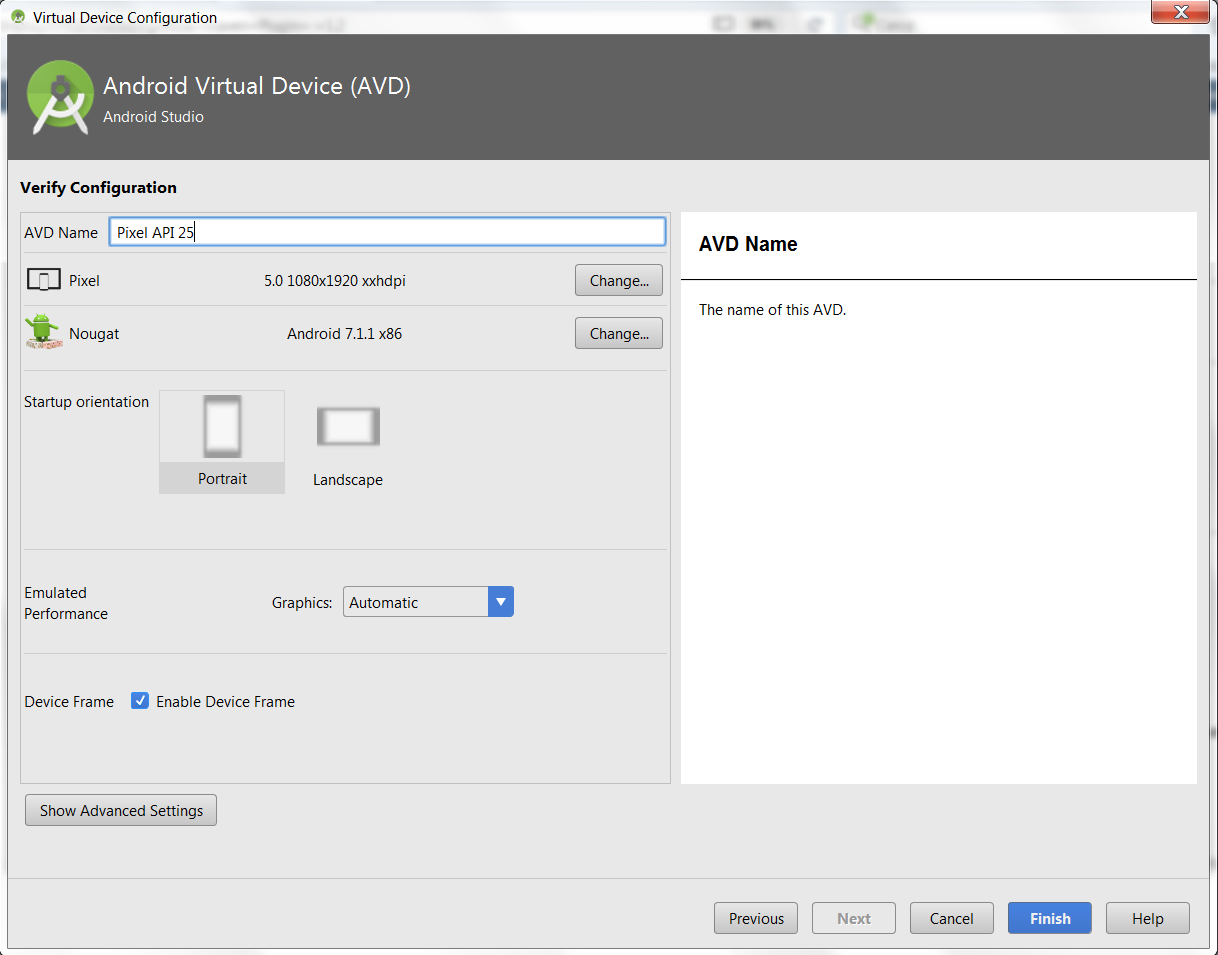The height and width of the screenshot is (955, 1218).
Task: Click the Finish button
Action: click(1050, 919)
